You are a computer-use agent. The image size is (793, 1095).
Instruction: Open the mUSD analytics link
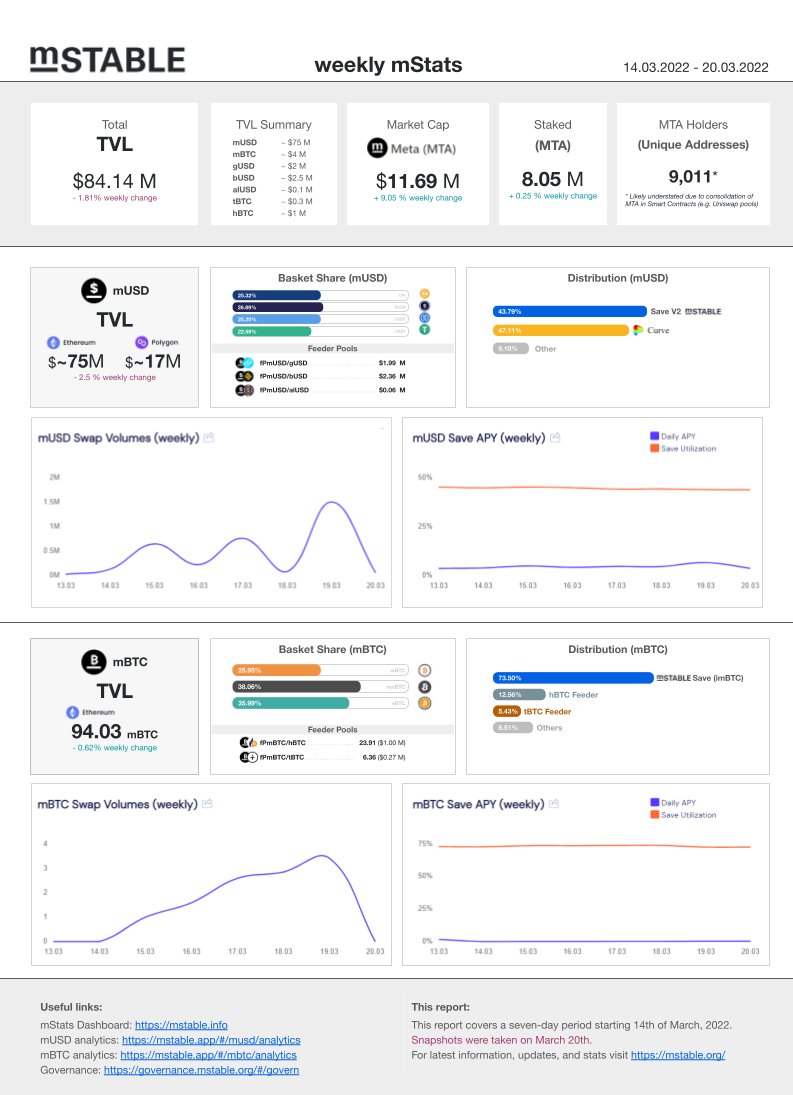click(x=212, y=1041)
